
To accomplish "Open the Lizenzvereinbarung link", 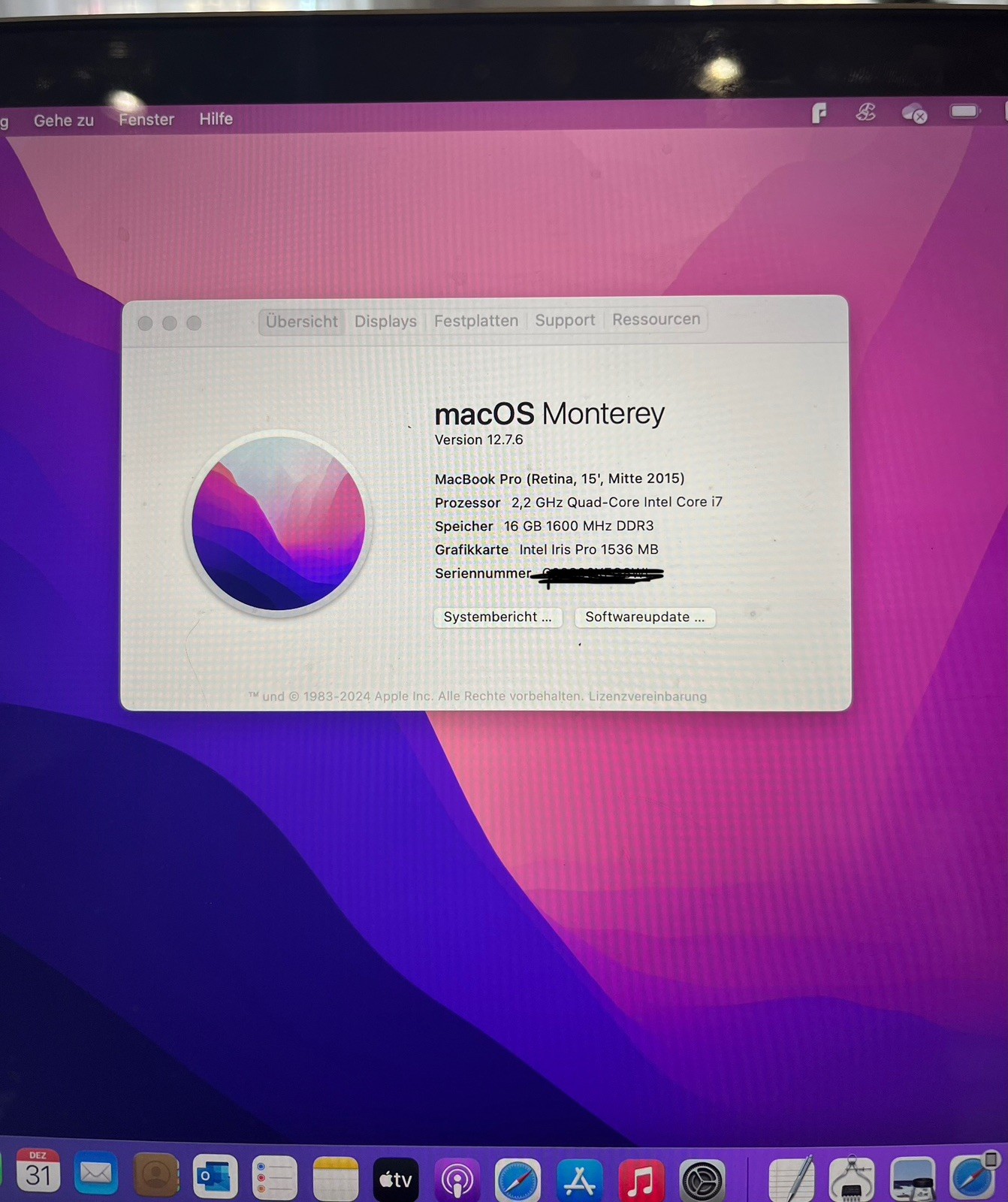I will click(x=647, y=696).
